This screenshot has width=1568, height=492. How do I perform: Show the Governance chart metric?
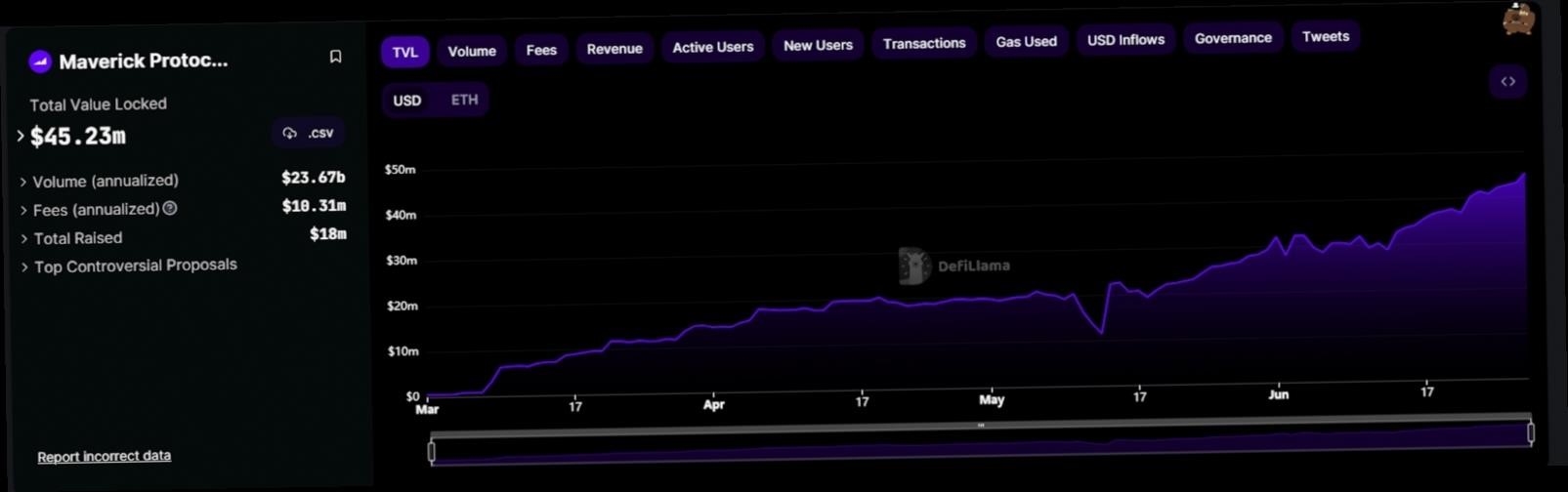point(1233,38)
